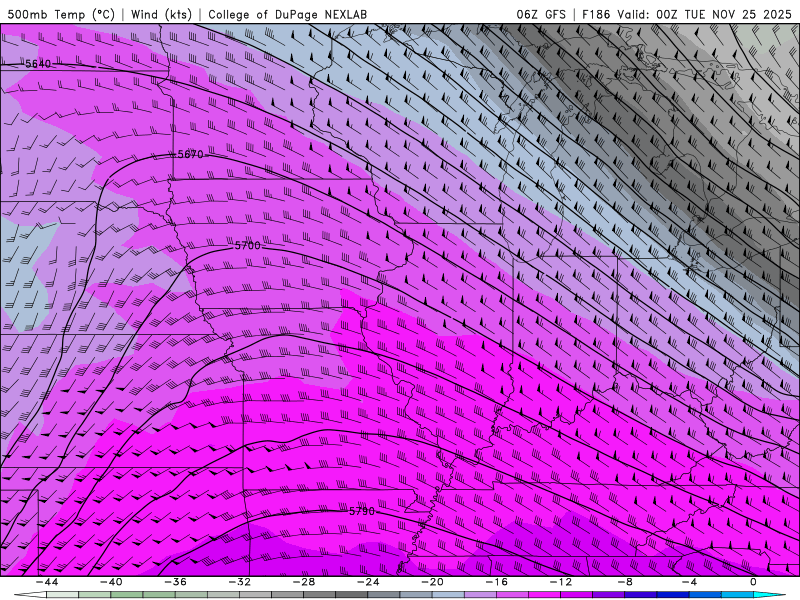This screenshot has height=600, width=800.
Task: Click the 'College of DuPage NEXLAB' credit text
Action: (x=287, y=14)
